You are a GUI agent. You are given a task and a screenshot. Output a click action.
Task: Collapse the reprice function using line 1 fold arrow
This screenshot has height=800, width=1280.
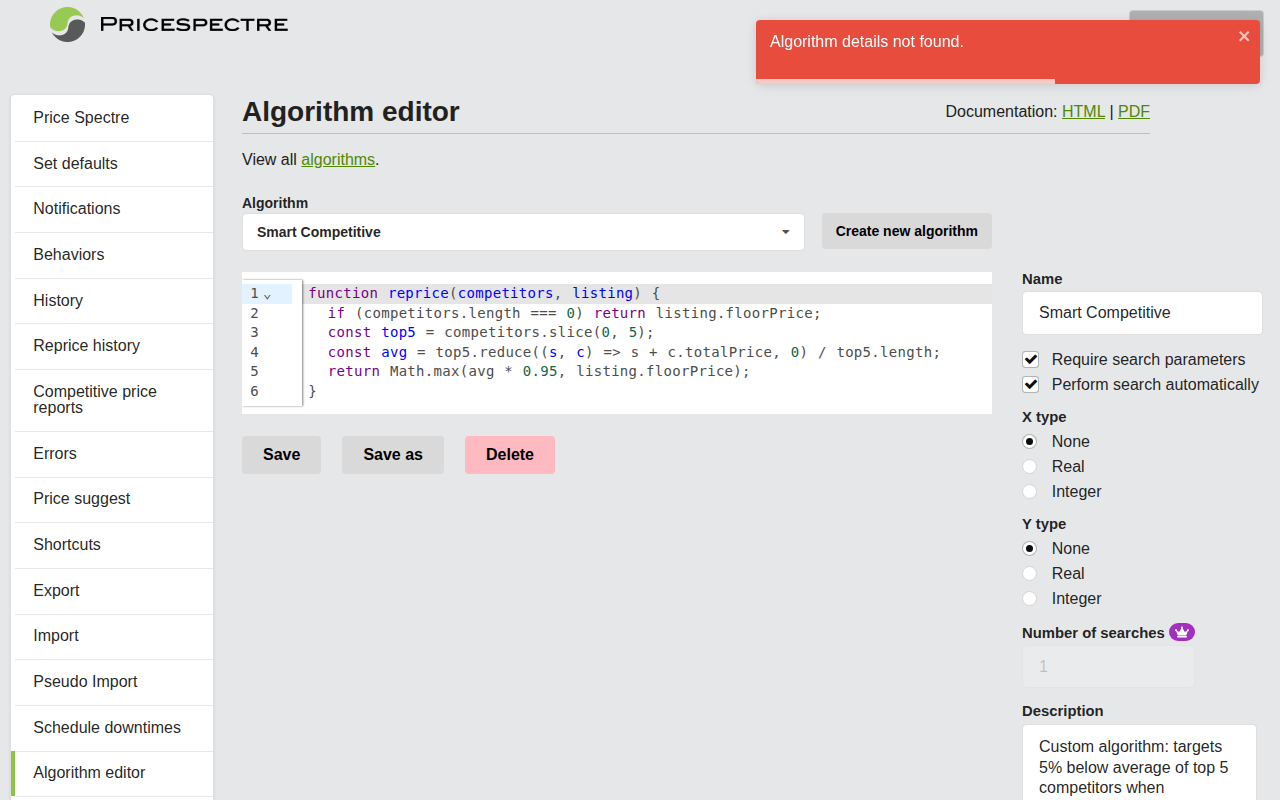(268, 295)
